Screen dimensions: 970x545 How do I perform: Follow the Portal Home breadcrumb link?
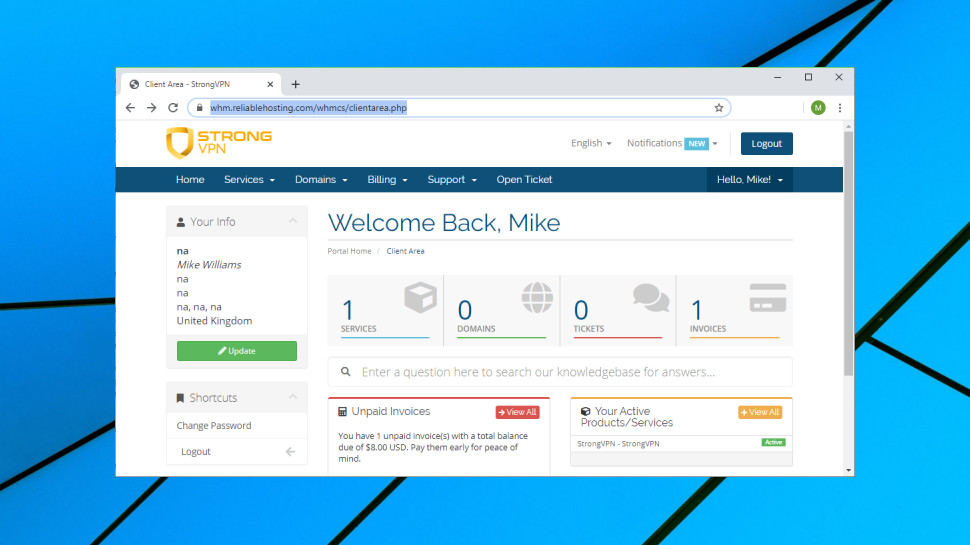click(x=350, y=251)
